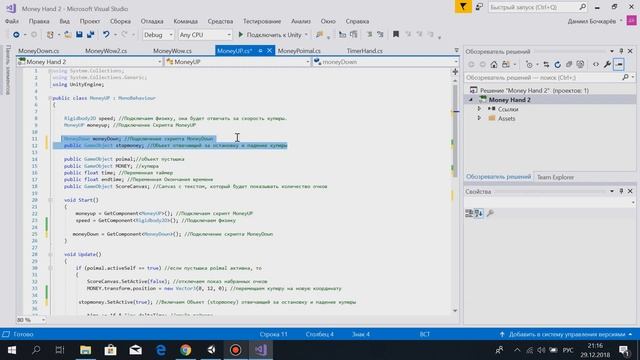Open the Отладка menu
The width and height of the screenshot is (640, 360).
(152, 21)
